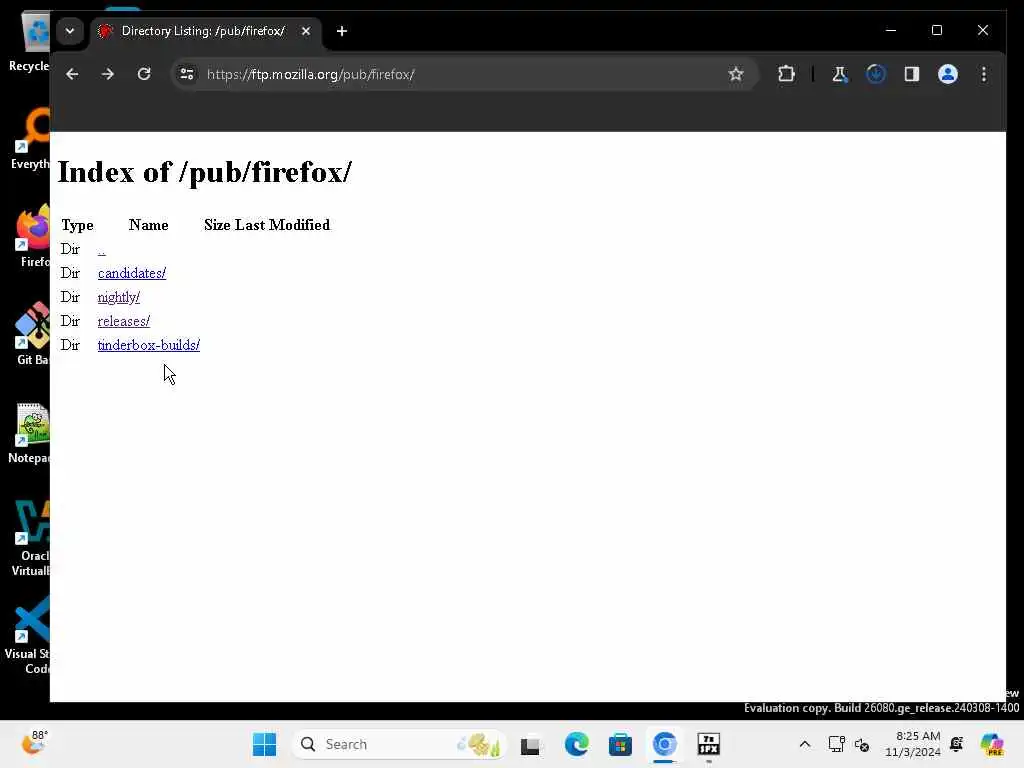Select the Oracle VirtualBox desktop shortcut
This screenshot has width=1024, height=768.
coord(31,538)
